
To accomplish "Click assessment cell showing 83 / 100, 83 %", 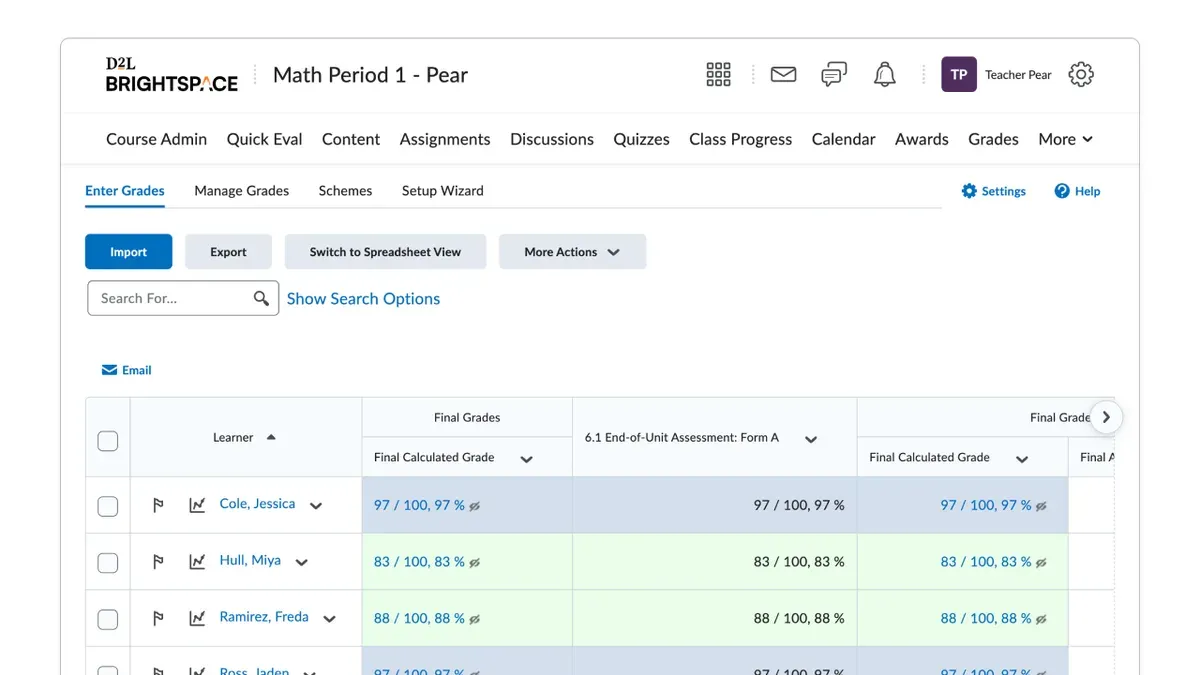I will point(714,562).
